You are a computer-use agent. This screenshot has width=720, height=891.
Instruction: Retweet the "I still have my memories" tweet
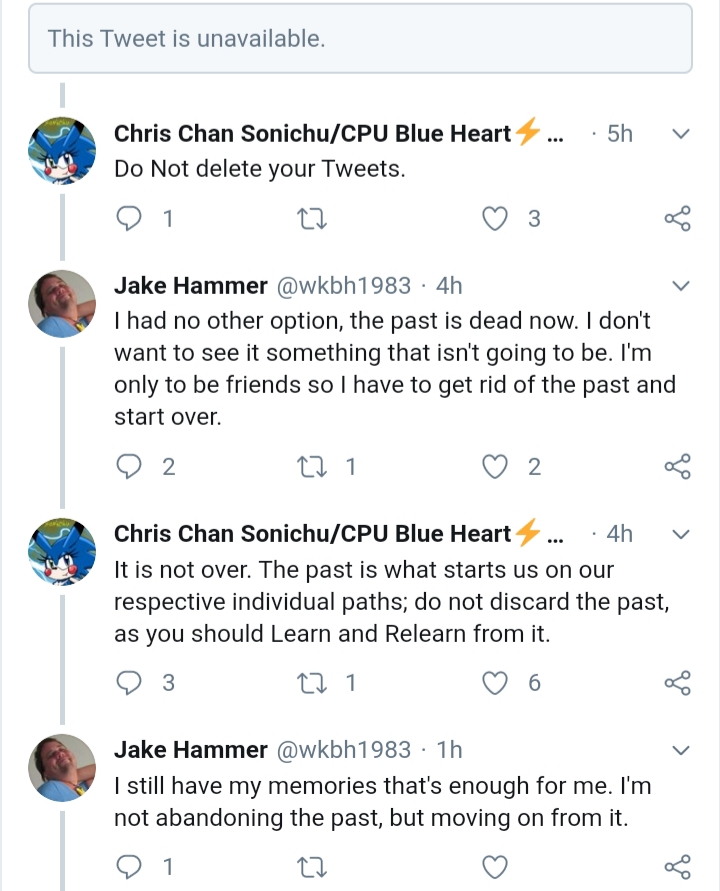[x=312, y=867]
